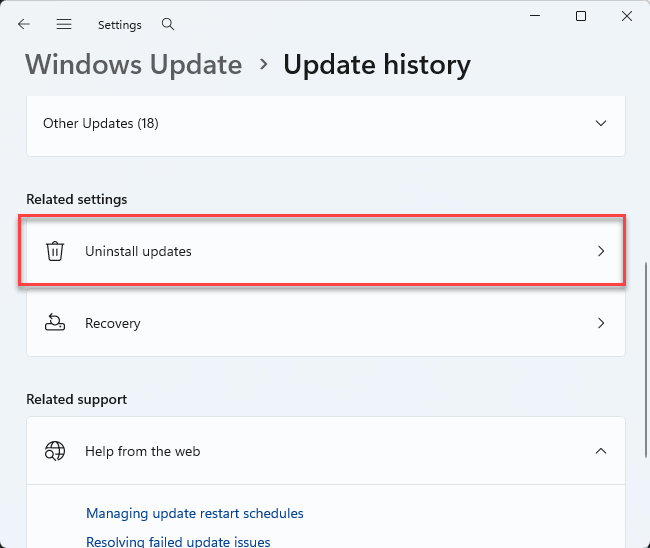The image size is (650, 548).
Task: Maximize the Settings window
Action: click(x=581, y=16)
